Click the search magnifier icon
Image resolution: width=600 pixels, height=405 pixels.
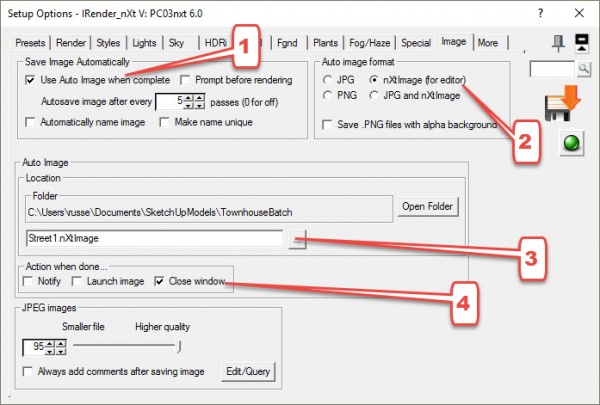pyautogui.click(x=584, y=69)
